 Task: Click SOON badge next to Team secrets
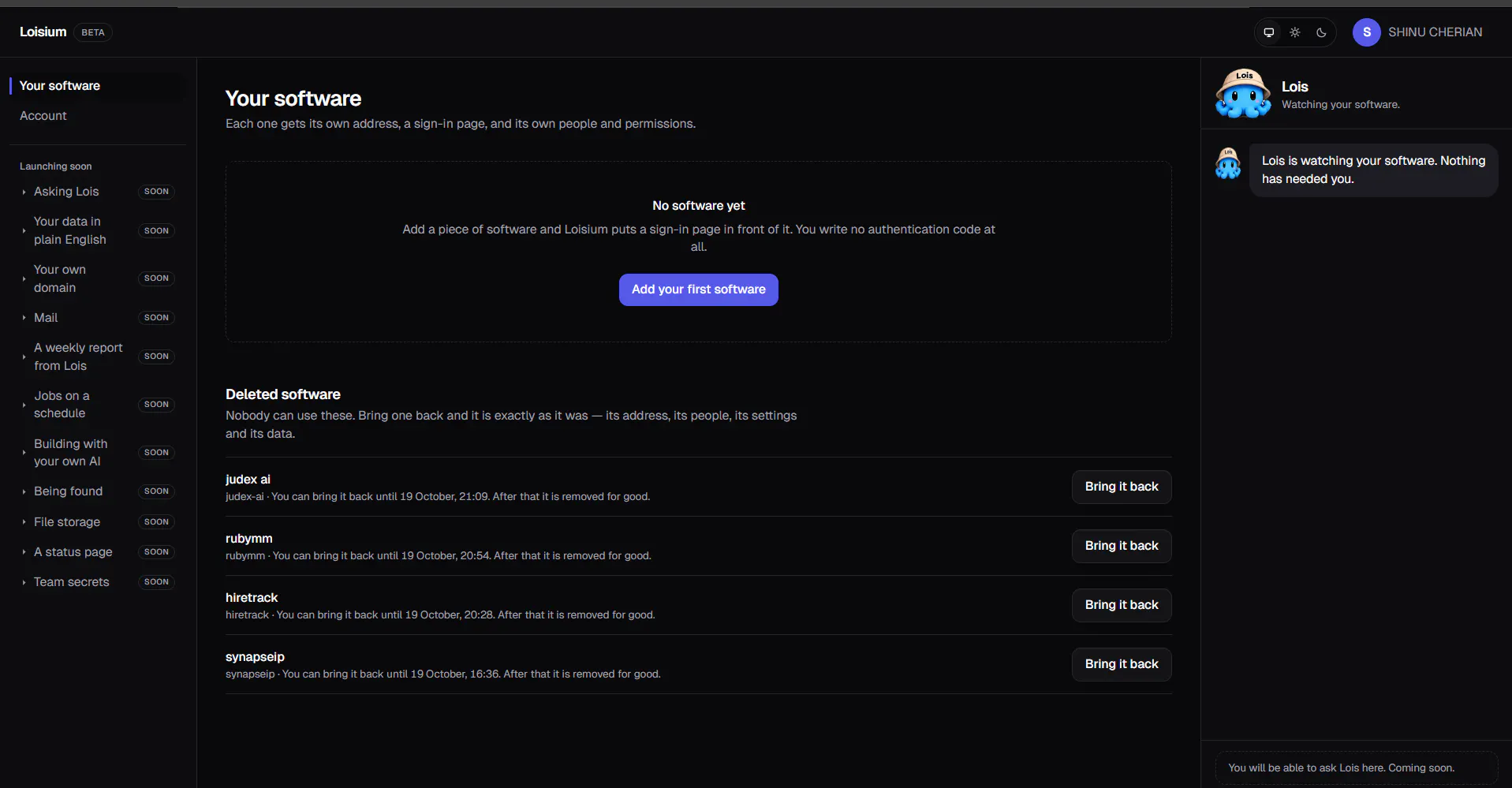(x=156, y=582)
